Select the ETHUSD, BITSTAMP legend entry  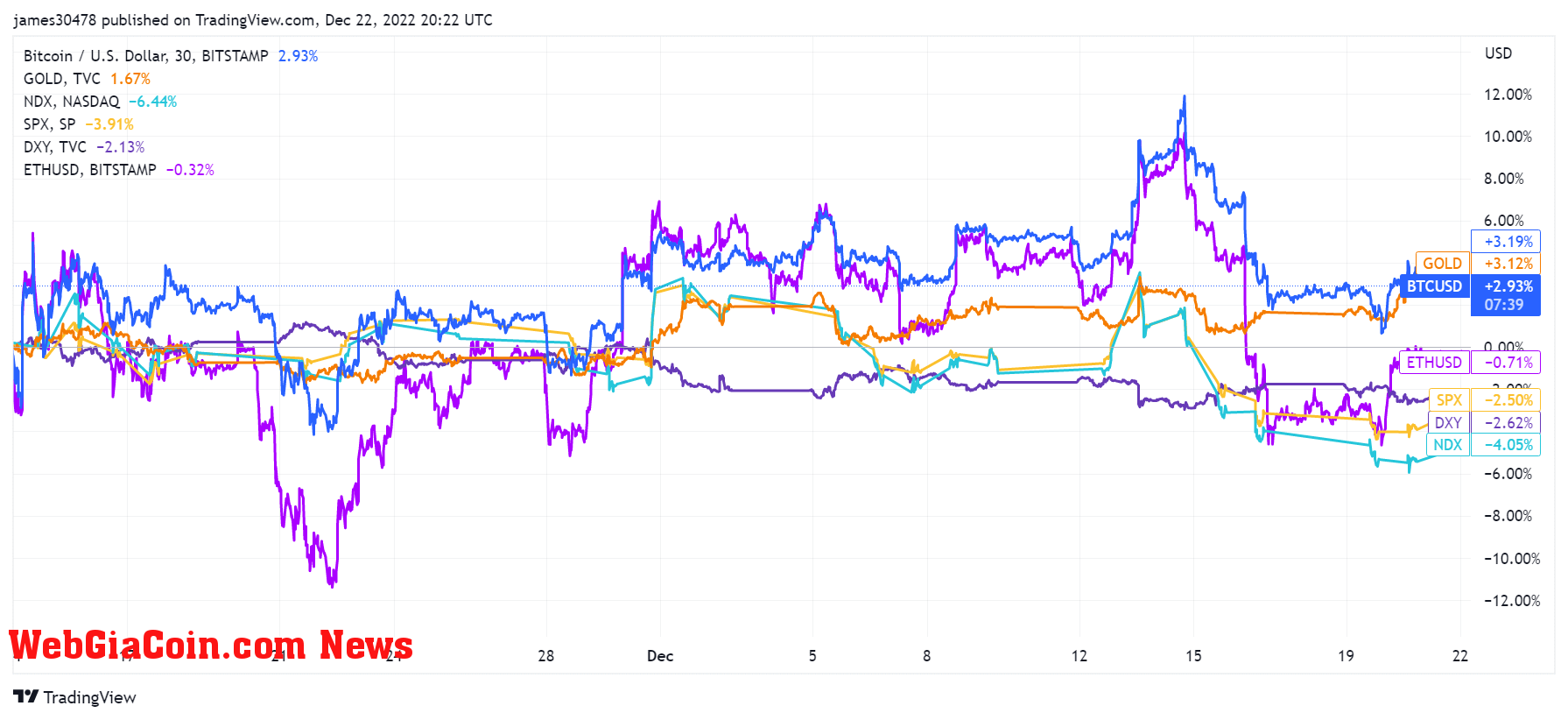point(90,170)
